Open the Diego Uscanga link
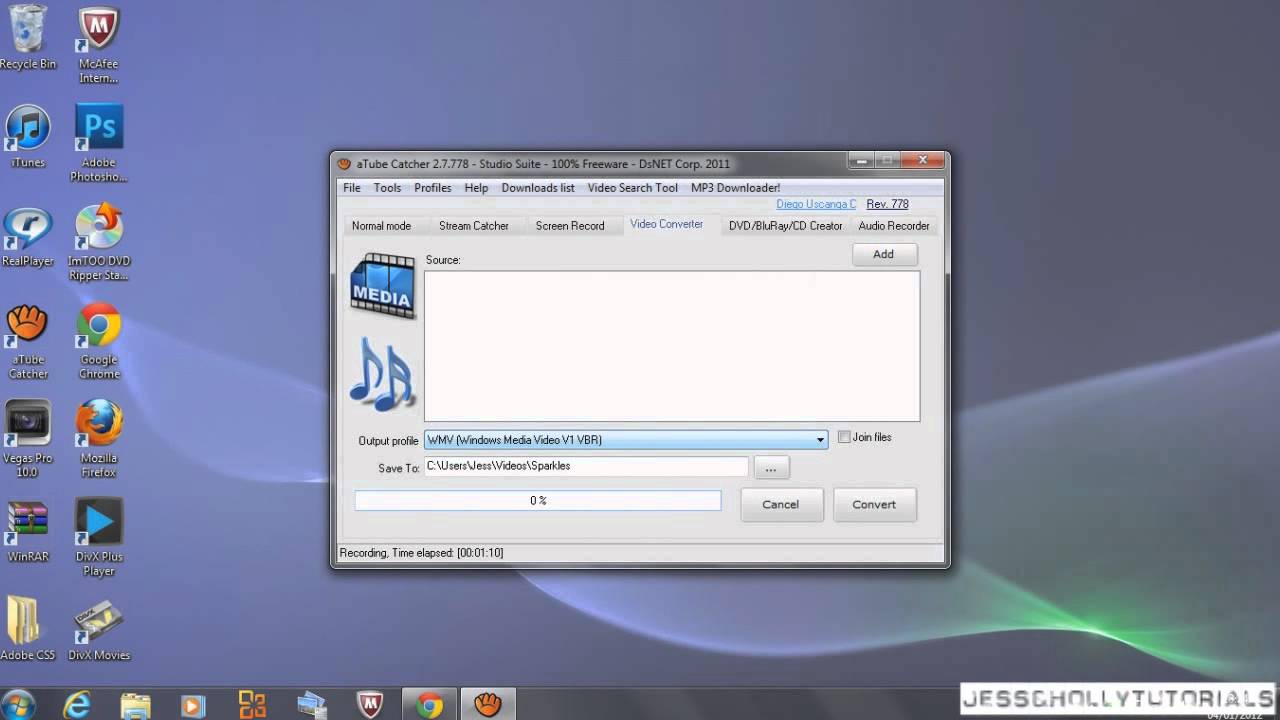1280x720 pixels. (816, 204)
